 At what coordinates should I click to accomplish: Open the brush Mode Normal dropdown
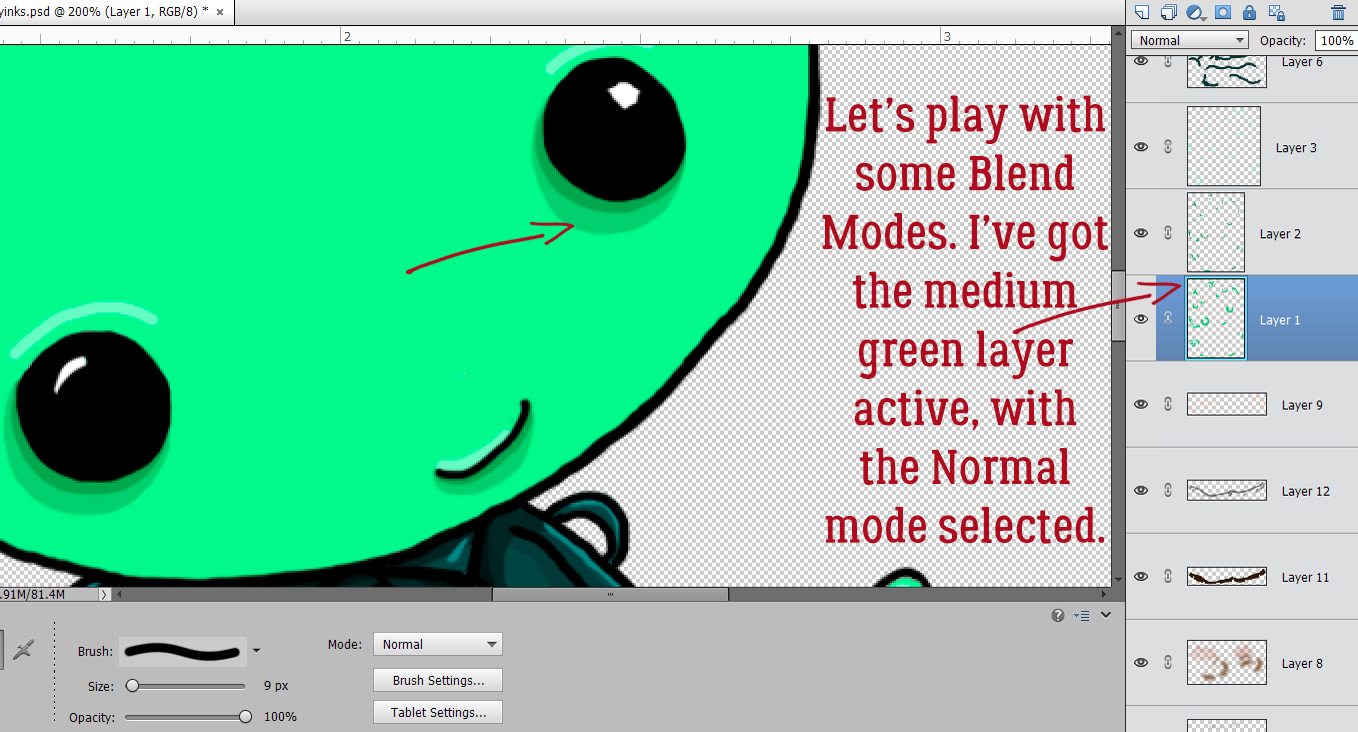click(x=438, y=644)
